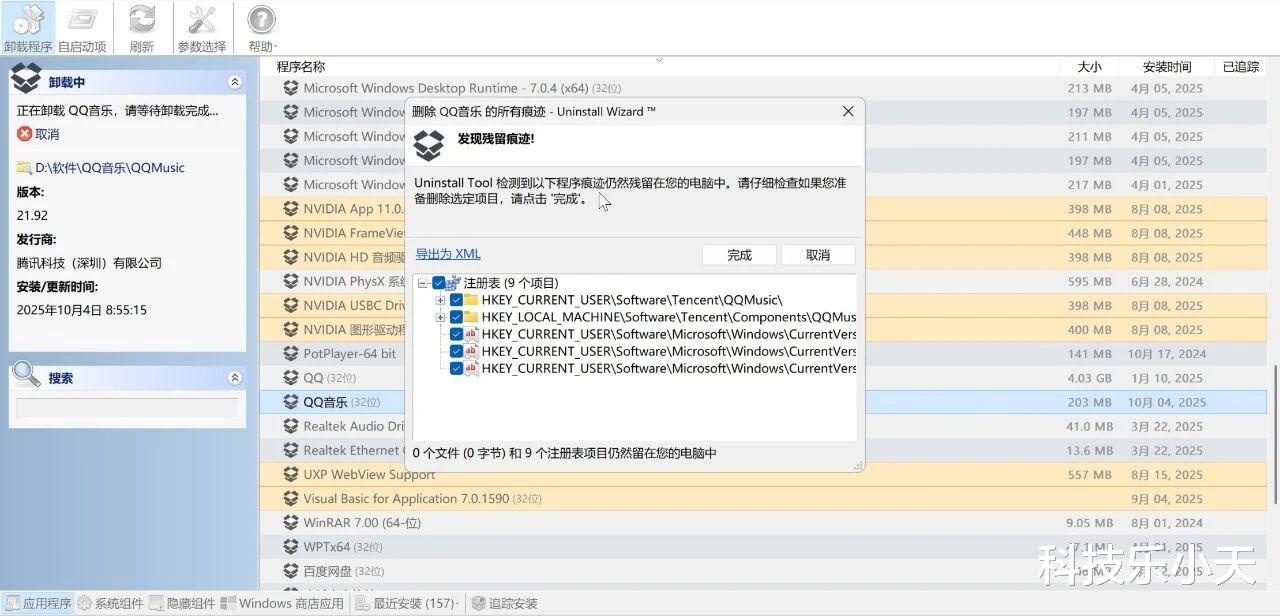The image size is (1280, 616).
Task: Expand the HKEY_CURRENT_USER\Software\Tencent\QQMusic node
Action: 440,300
